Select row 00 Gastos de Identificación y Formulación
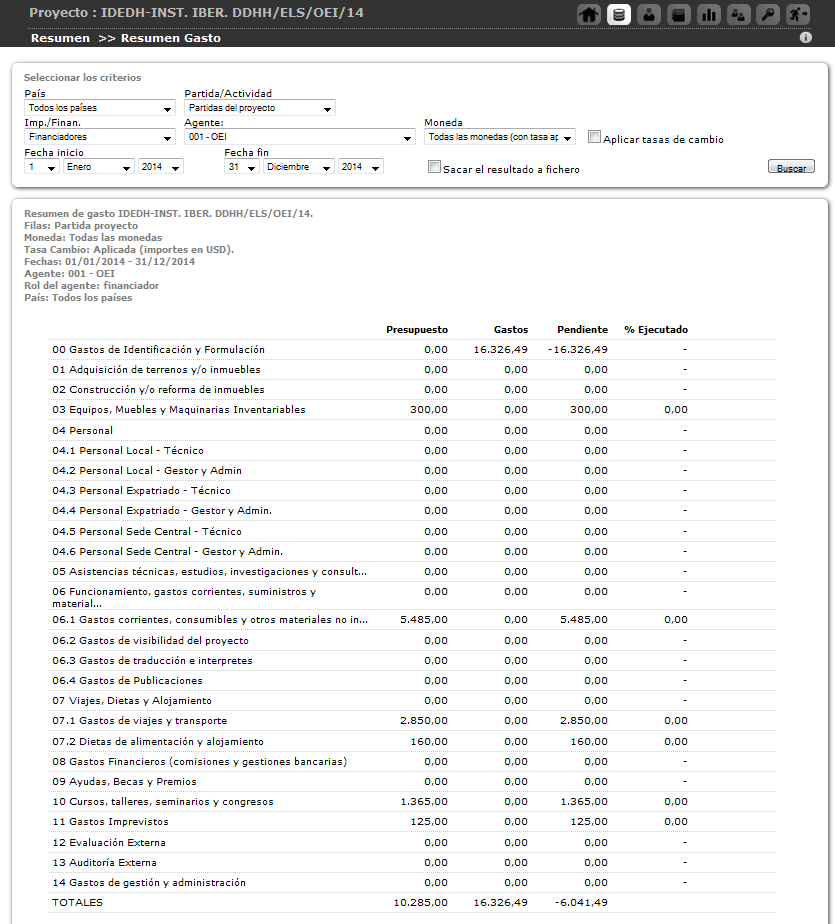The height and width of the screenshot is (924, 835). pyautogui.click(x=412, y=349)
